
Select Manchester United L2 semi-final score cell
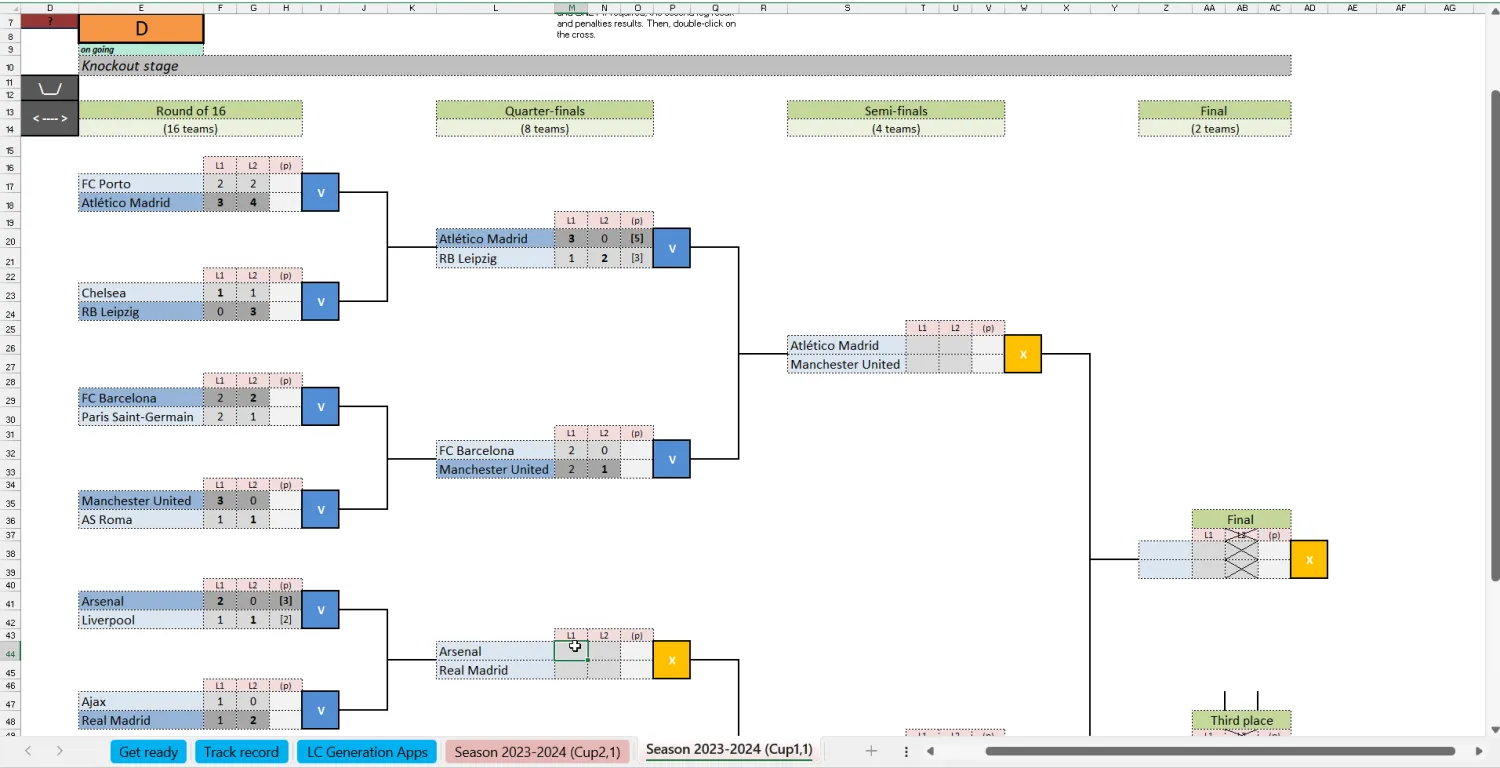click(x=955, y=364)
